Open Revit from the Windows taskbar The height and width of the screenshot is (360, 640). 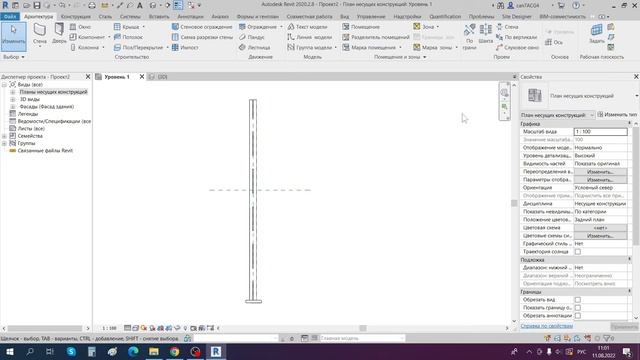point(216,351)
